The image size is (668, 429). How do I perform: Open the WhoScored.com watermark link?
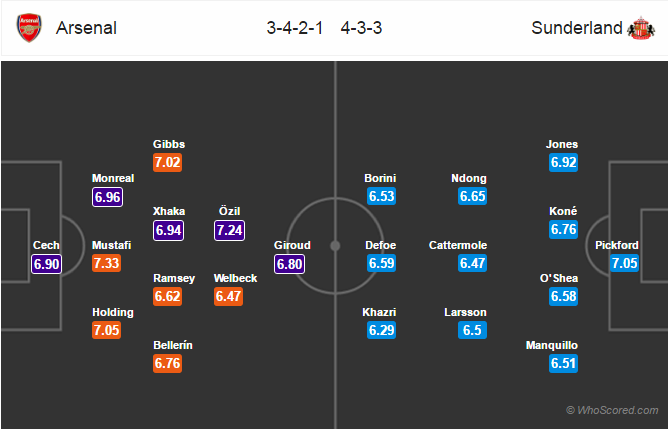coord(612,410)
